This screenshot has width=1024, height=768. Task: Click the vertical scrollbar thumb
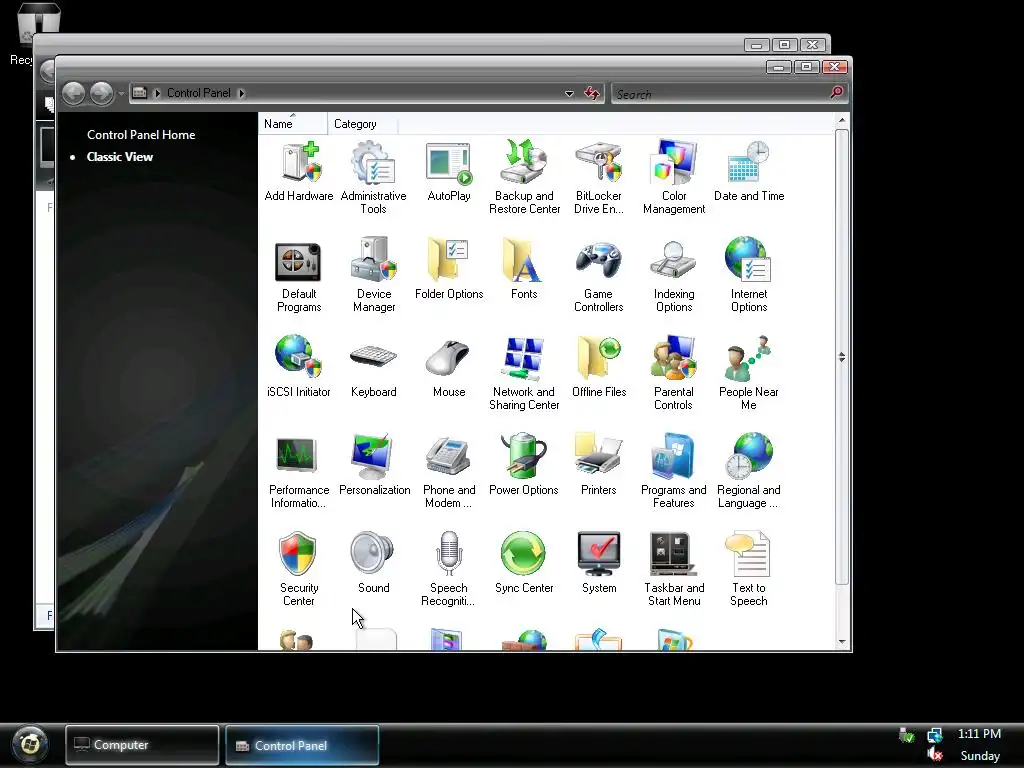pyautogui.click(x=842, y=357)
